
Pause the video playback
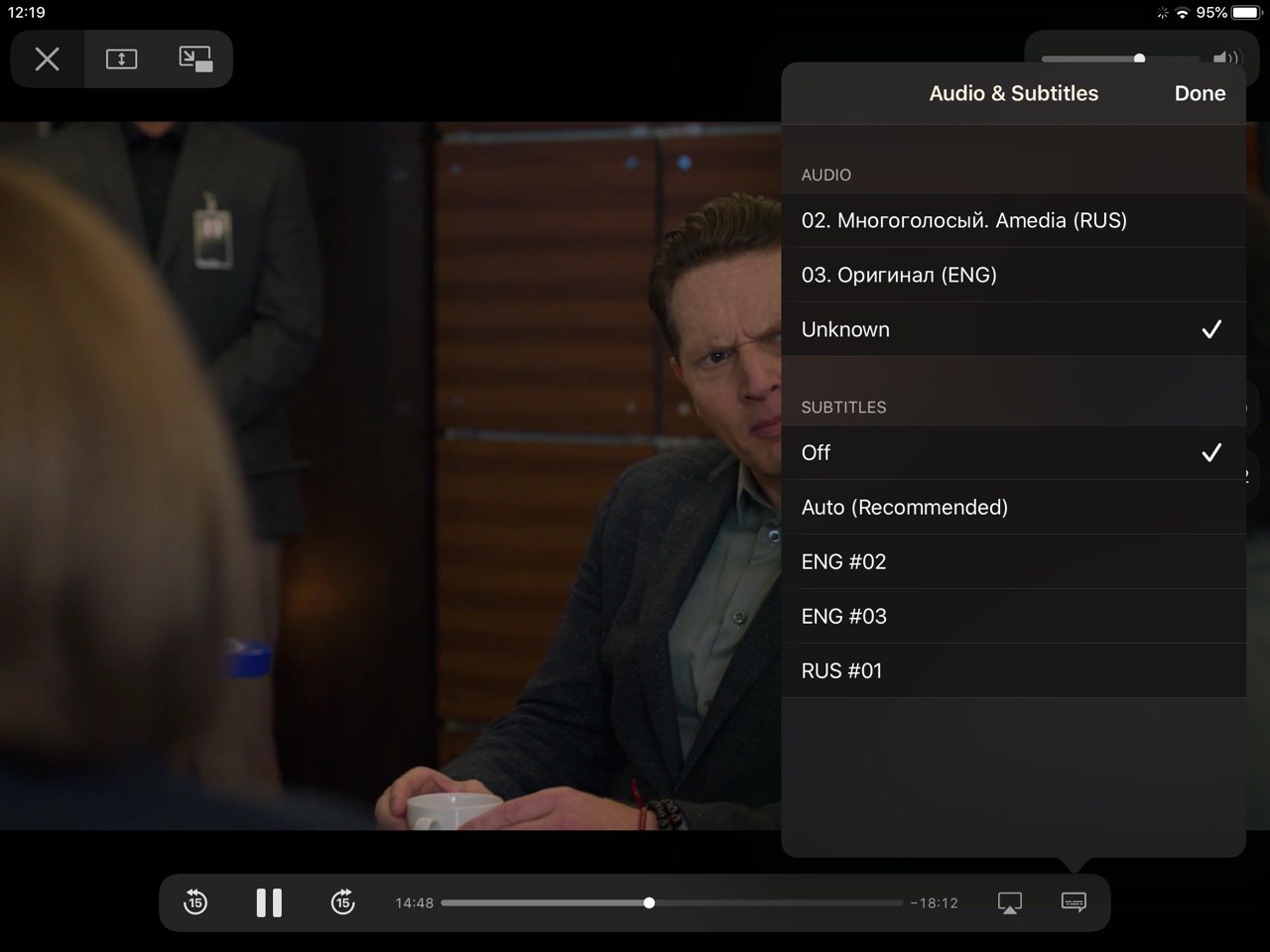269,902
